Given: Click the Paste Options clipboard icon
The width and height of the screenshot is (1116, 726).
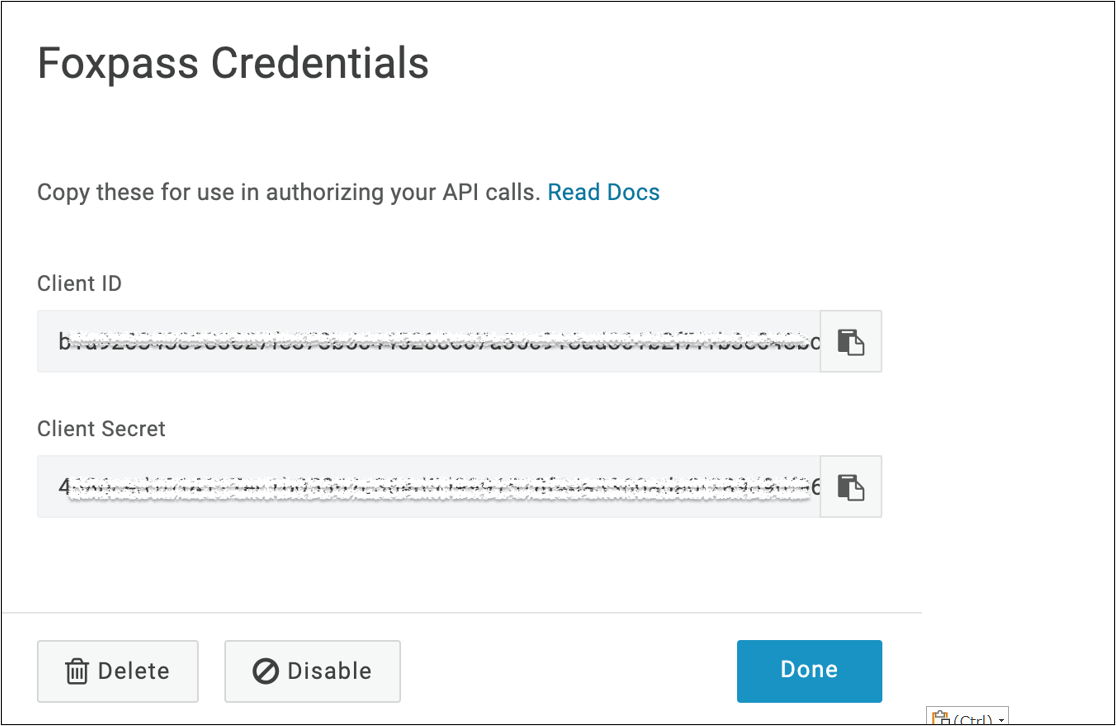Looking at the screenshot, I should point(941,717).
